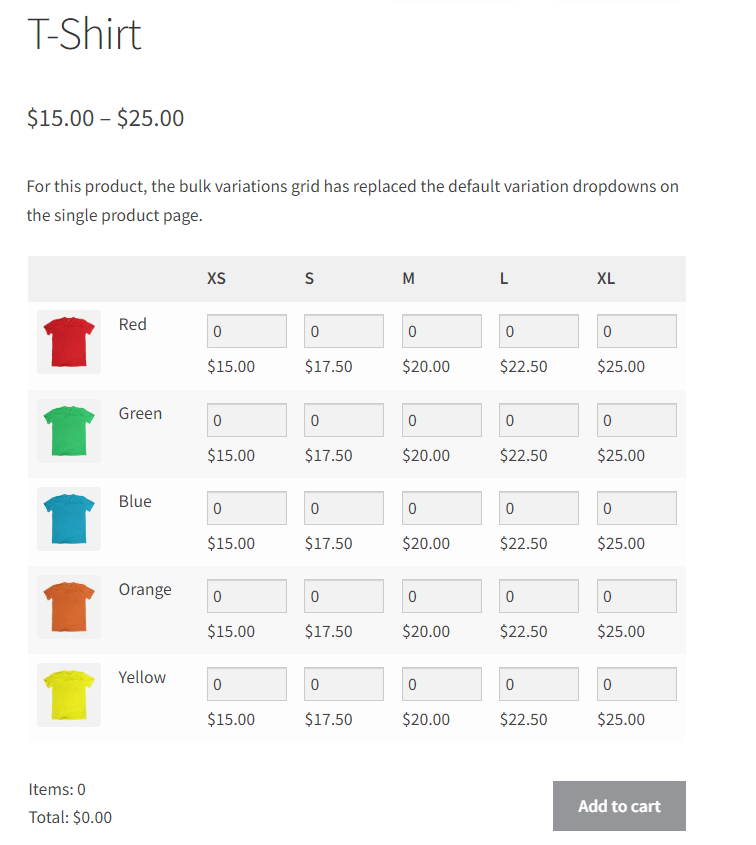Click the yellow T-shirt thumbnail

coord(68,694)
